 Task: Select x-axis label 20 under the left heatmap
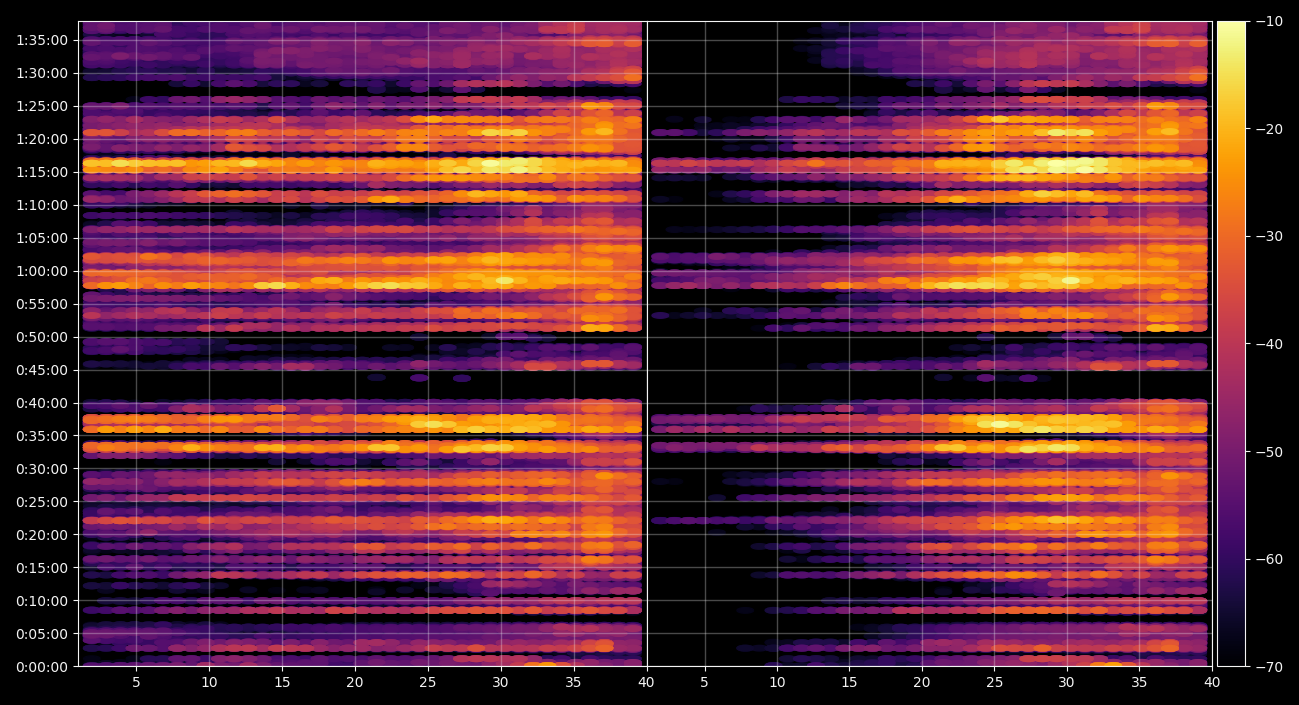[355, 683]
